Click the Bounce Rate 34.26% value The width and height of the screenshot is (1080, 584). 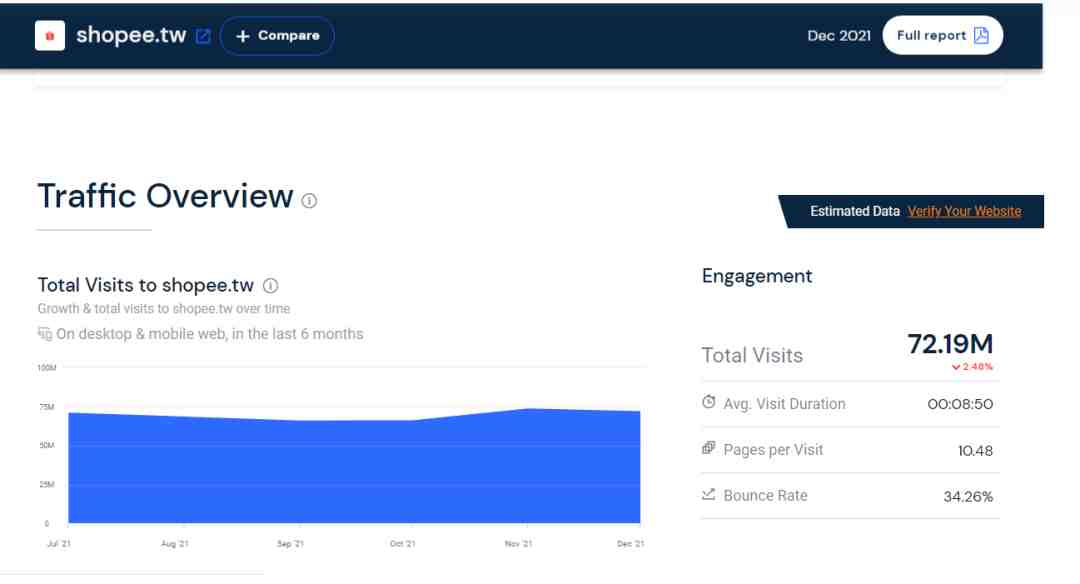[967, 497]
